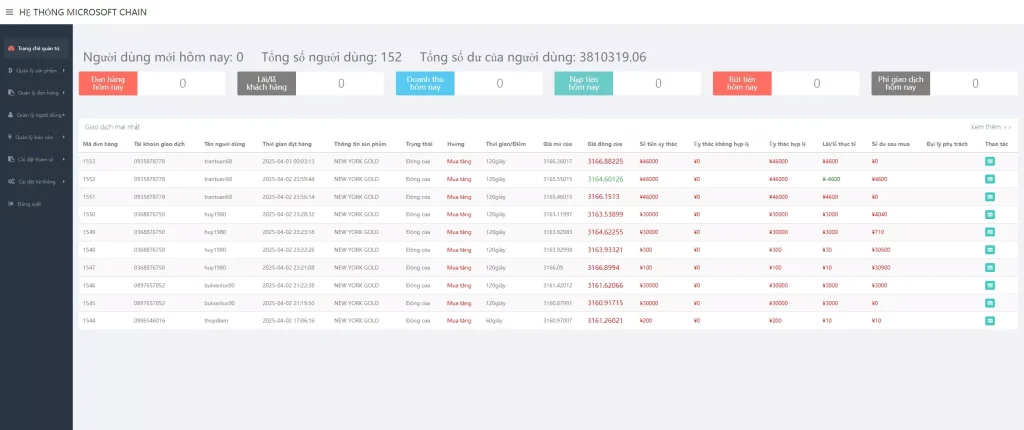Click the balance value ¥710
The image size is (1024, 430).
878,232
